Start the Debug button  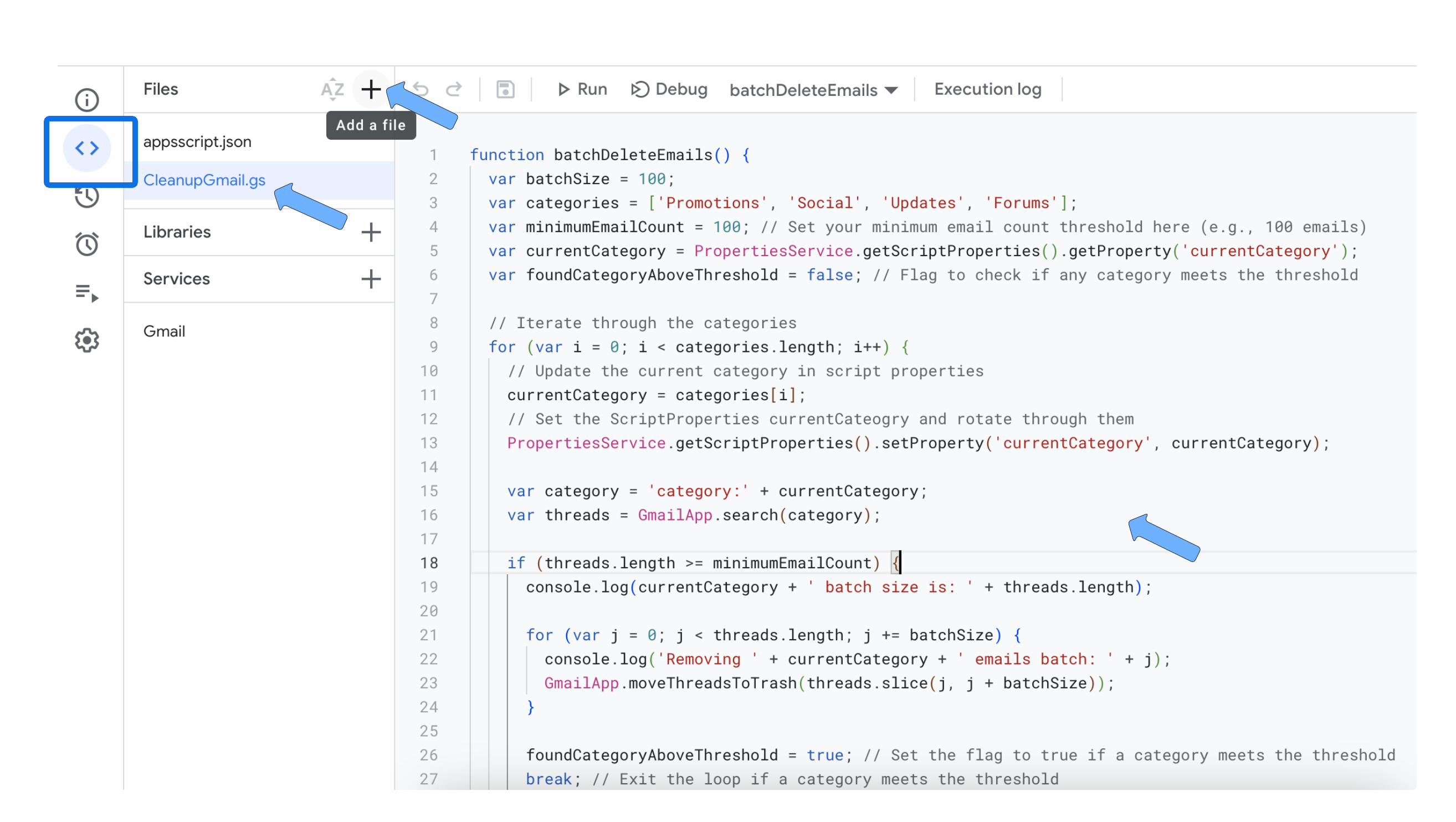coord(669,89)
